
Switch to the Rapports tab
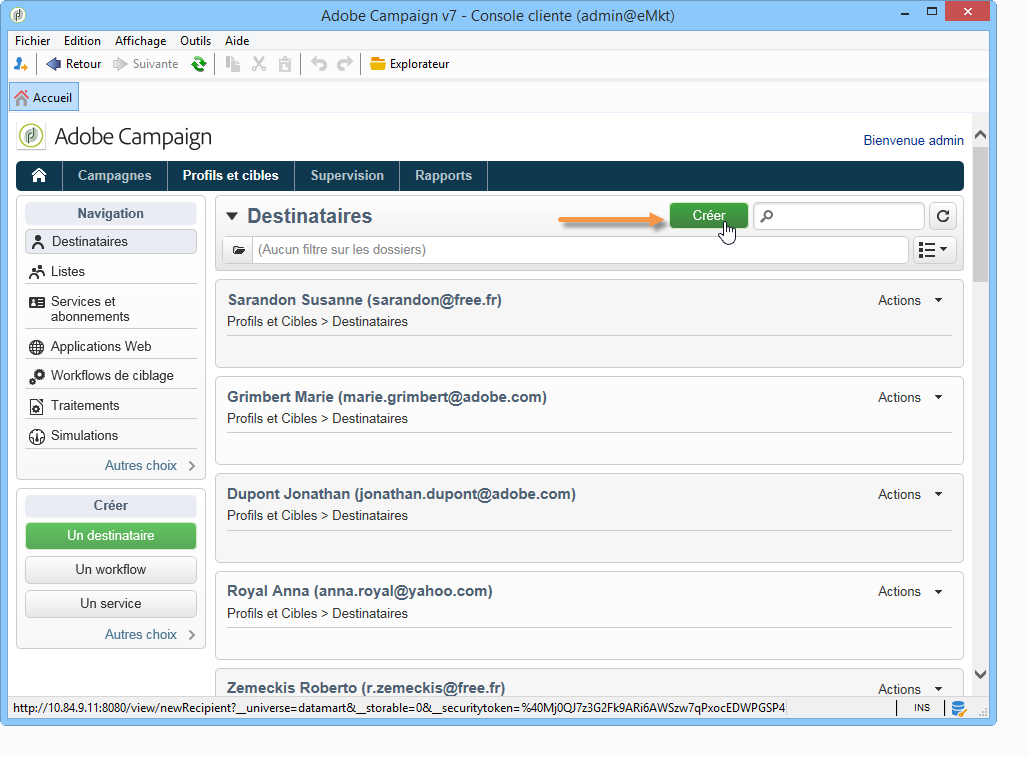tap(443, 175)
